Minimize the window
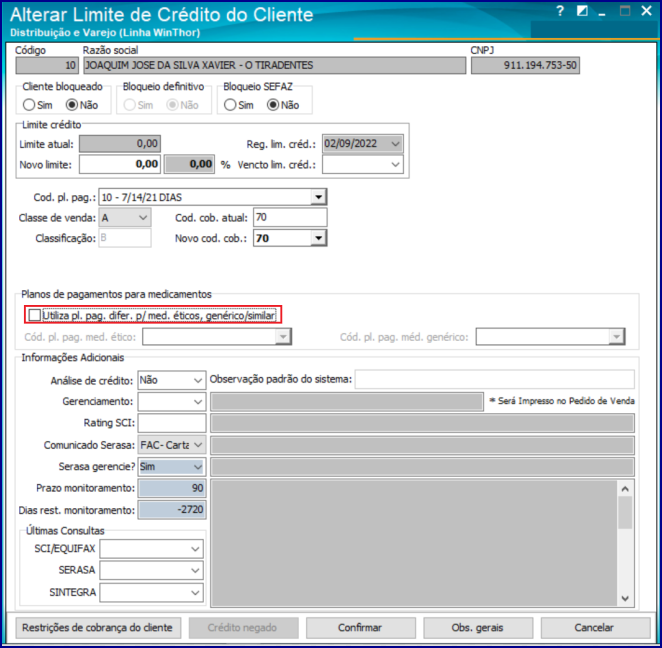 pos(602,12)
